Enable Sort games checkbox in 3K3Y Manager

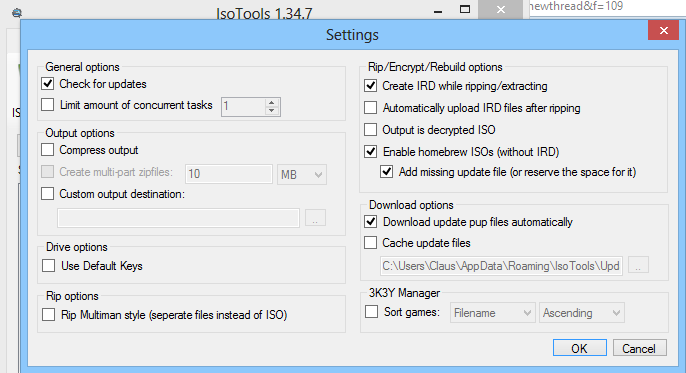click(x=371, y=312)
